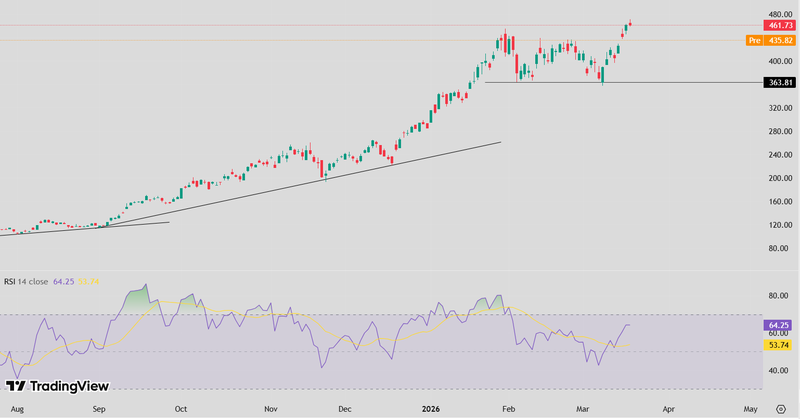Viewport: 800px width, 419px height.
Task: Click the Apr label on time axis
Action: point(669,409)
